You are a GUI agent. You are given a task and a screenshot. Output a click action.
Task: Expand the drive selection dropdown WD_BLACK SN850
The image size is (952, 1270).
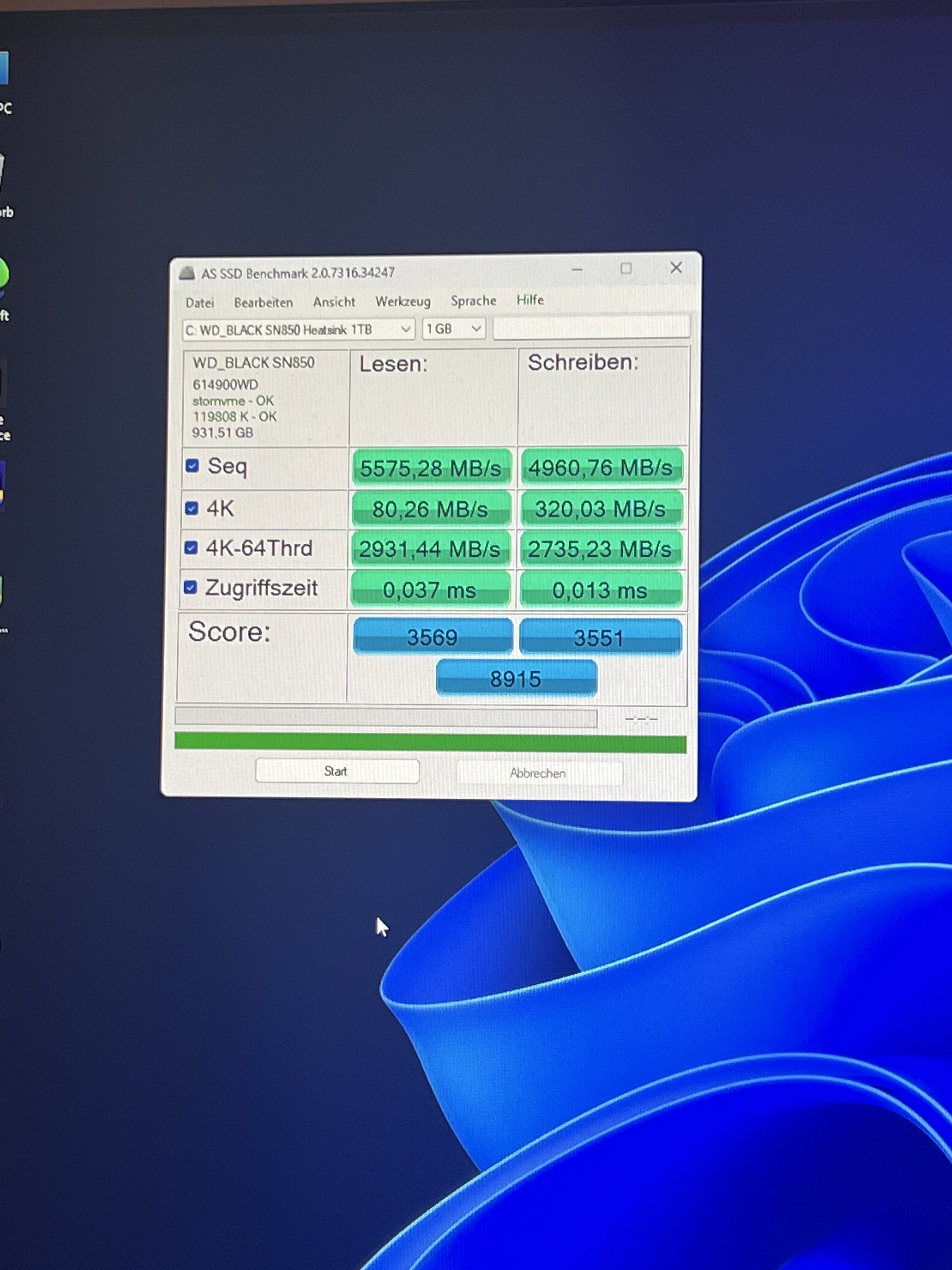[298, 329]
